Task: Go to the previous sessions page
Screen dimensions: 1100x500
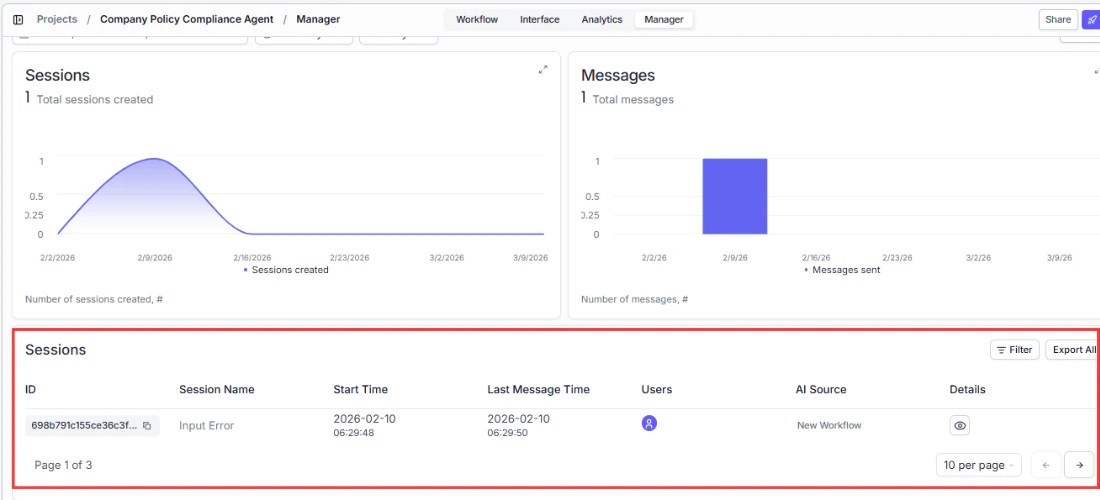Action: coord(1046,465)
